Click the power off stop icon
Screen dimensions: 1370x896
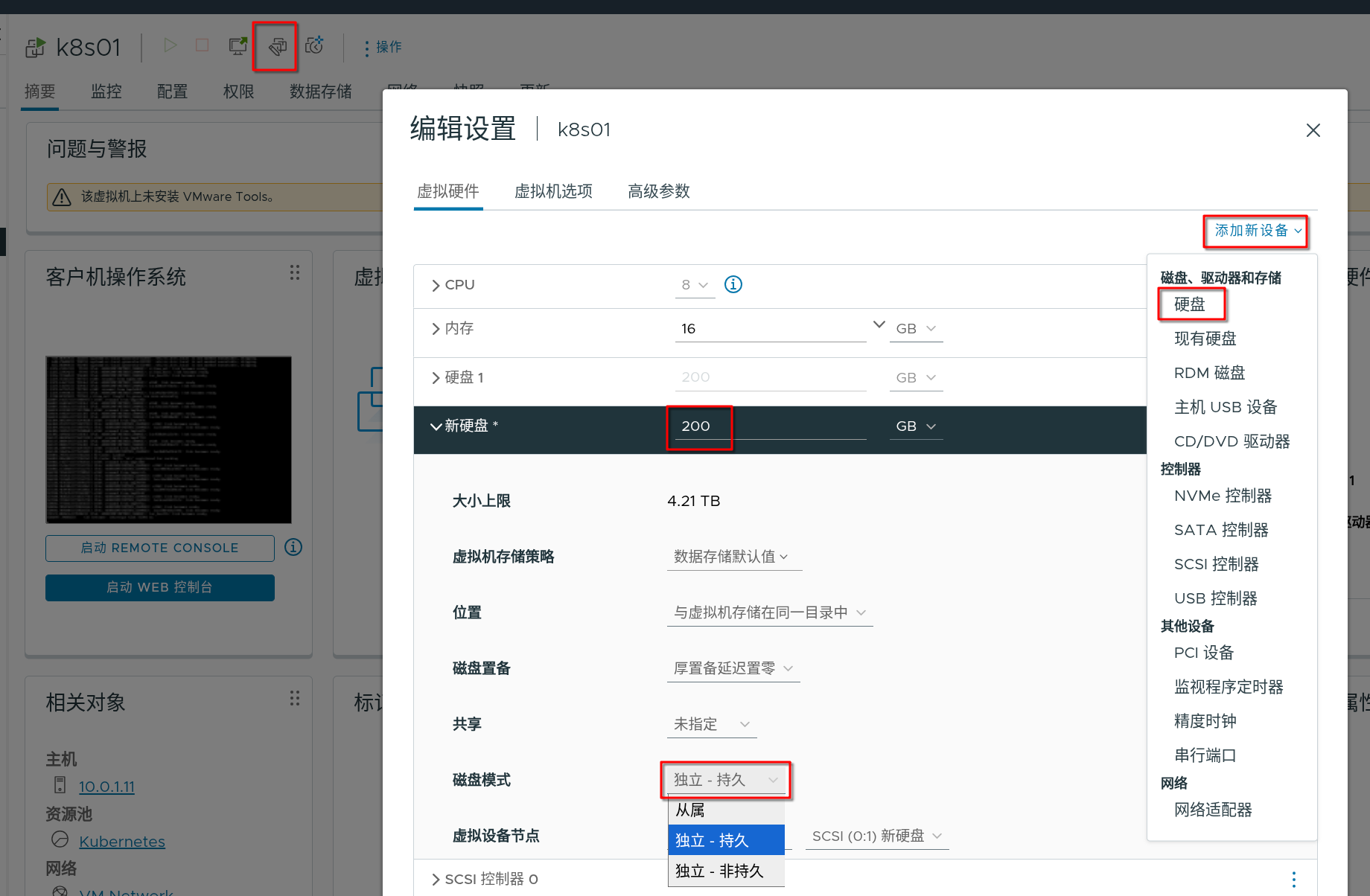(202, 46)
